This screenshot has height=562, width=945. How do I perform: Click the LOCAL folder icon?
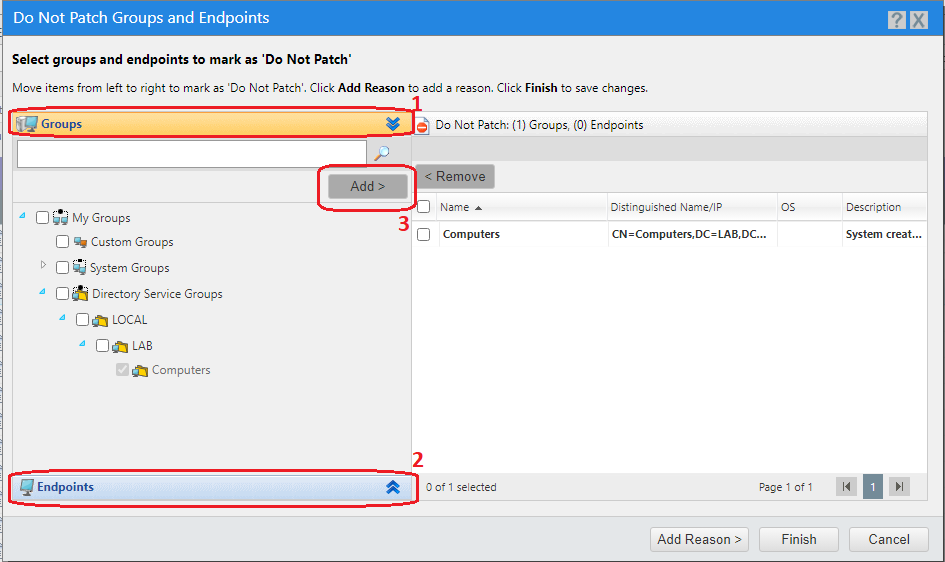(100, 320)
